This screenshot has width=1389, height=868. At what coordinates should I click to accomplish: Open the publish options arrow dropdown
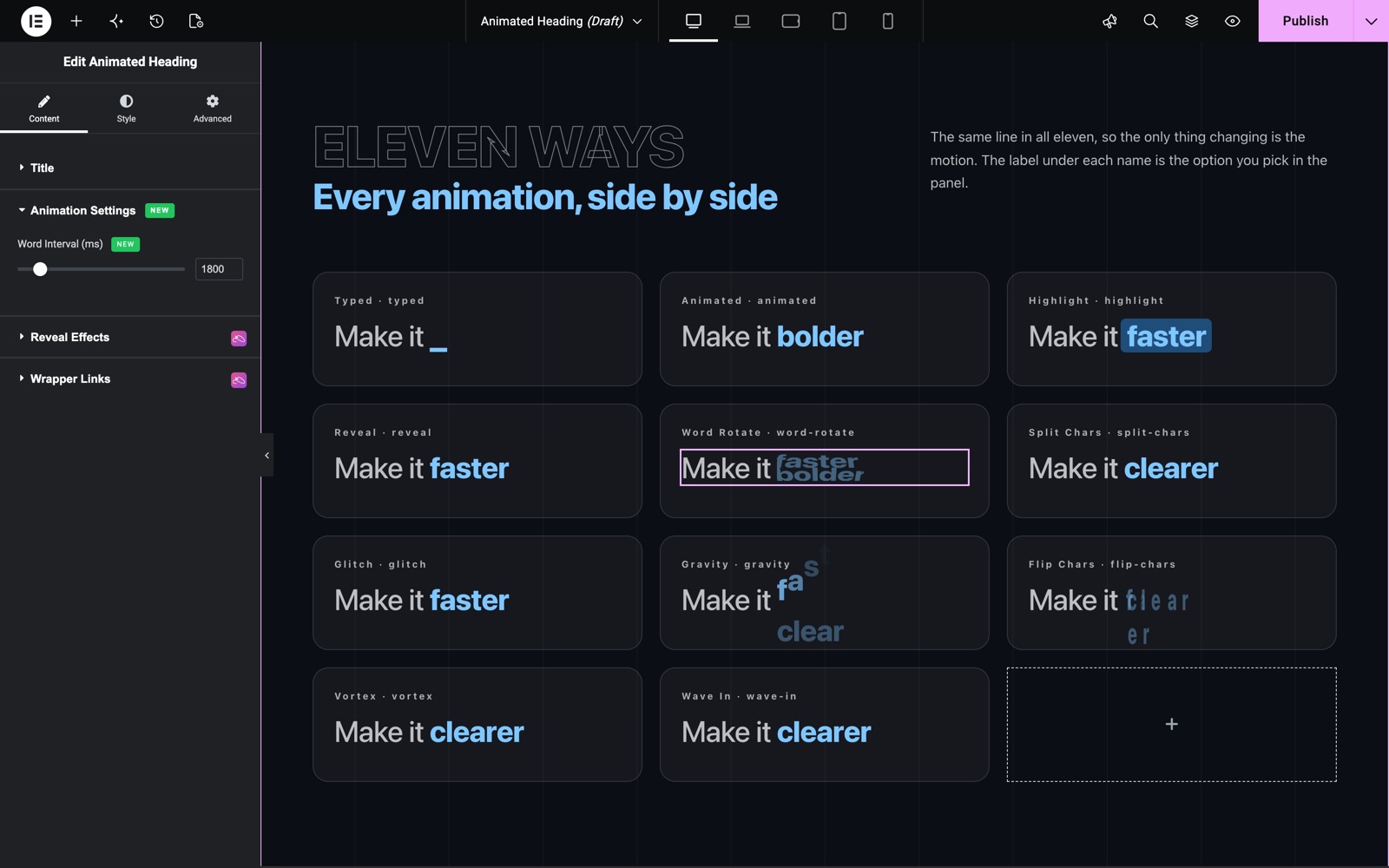pos(1371,21)
